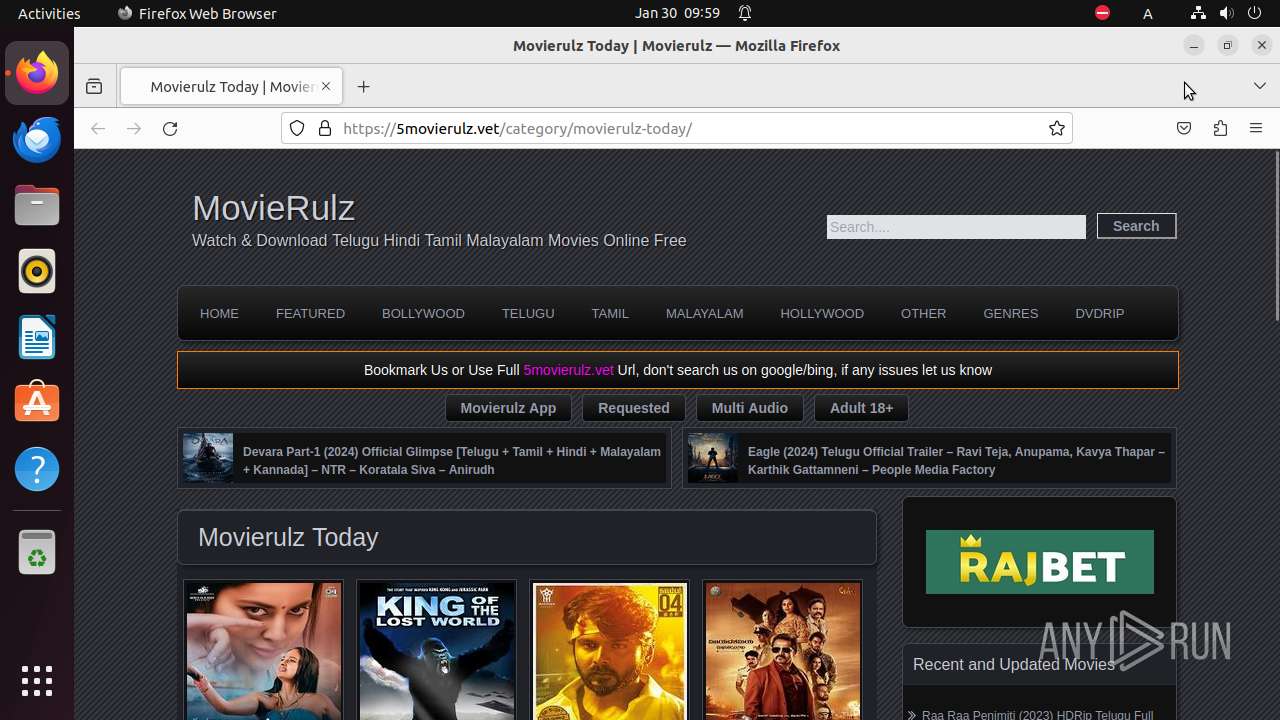Expand the GENRES navigation menu
The image size is (1280, 720).
coord(1011,314)
